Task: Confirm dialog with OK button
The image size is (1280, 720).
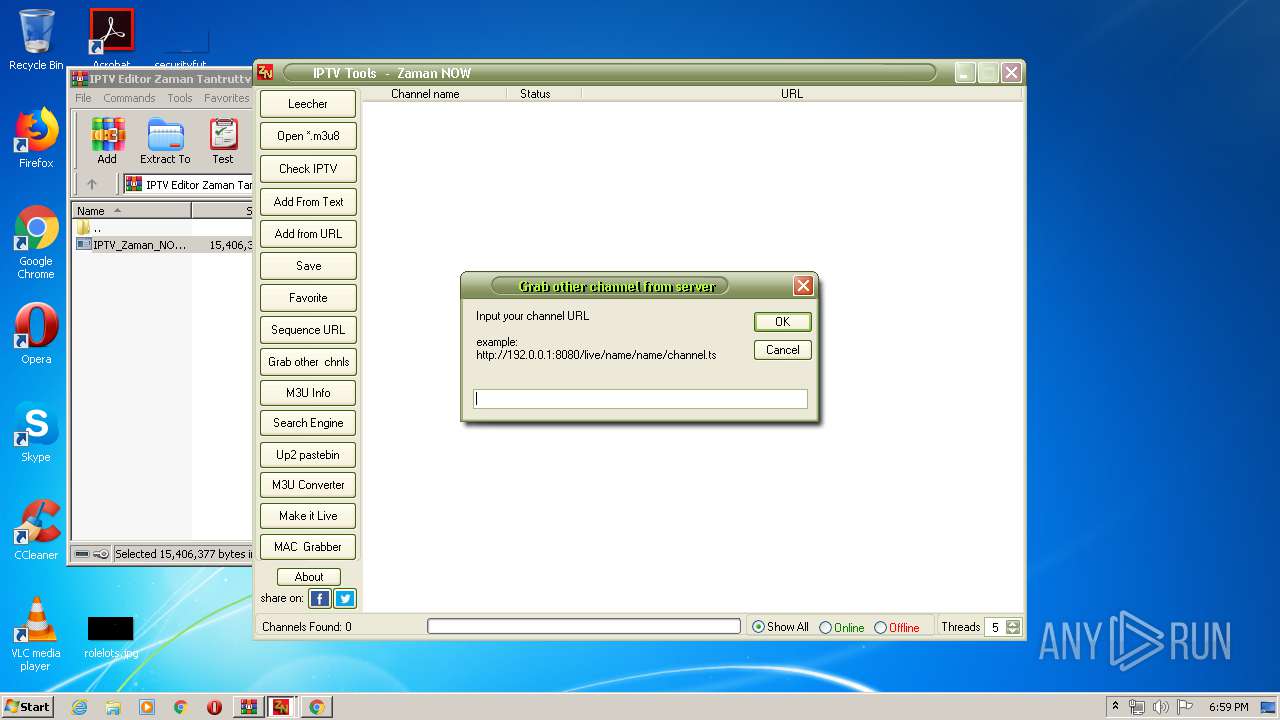Action: point(782,322)
